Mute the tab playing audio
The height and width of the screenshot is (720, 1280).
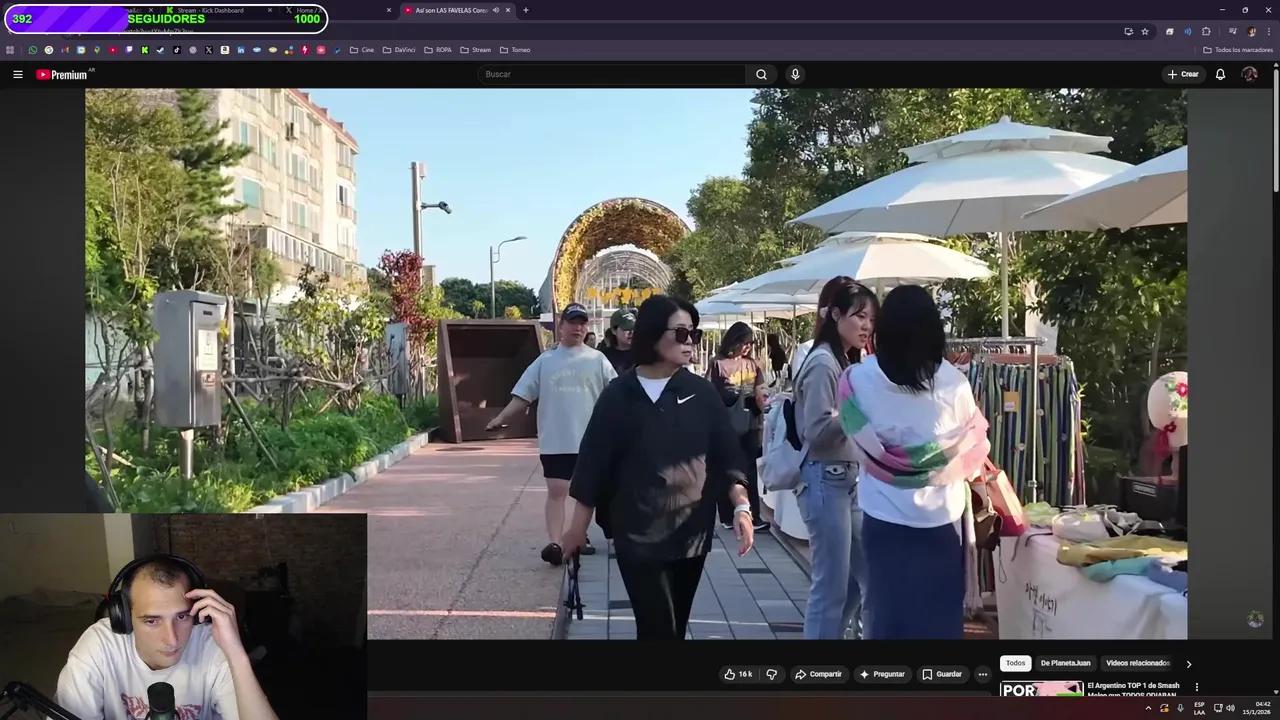(496, 10)
